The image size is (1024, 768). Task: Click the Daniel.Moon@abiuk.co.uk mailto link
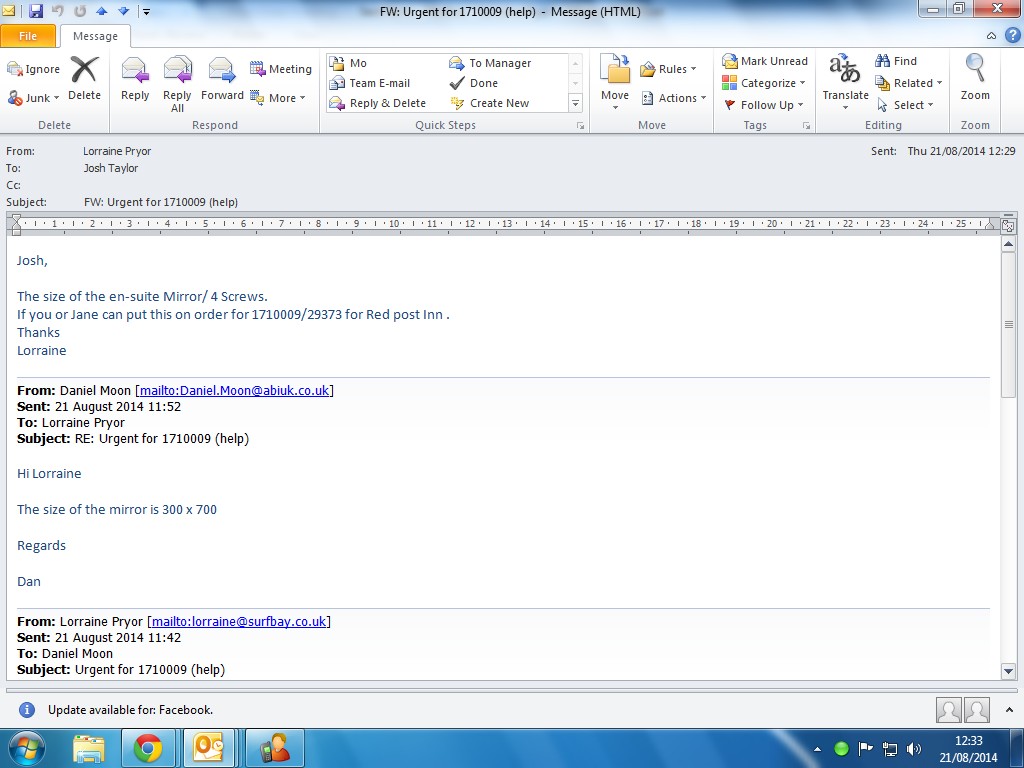click(x=234, y=390)
